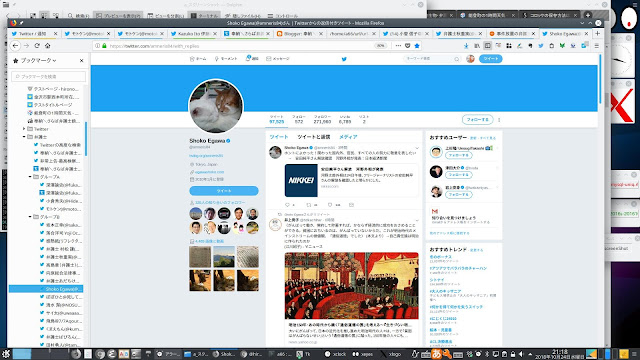This screenshot has height=360, width=640.
Task: Open Firefox downloads arrow icon
Action: pyautogui.click(x=466, y=46)
